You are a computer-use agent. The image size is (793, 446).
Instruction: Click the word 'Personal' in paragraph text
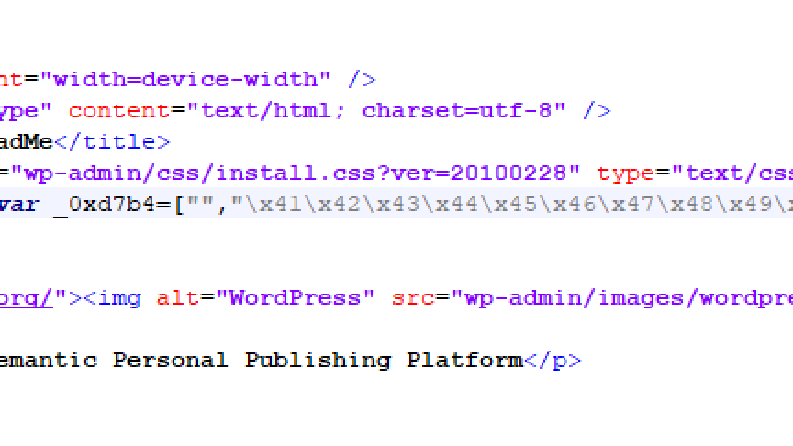coord(170,361)
